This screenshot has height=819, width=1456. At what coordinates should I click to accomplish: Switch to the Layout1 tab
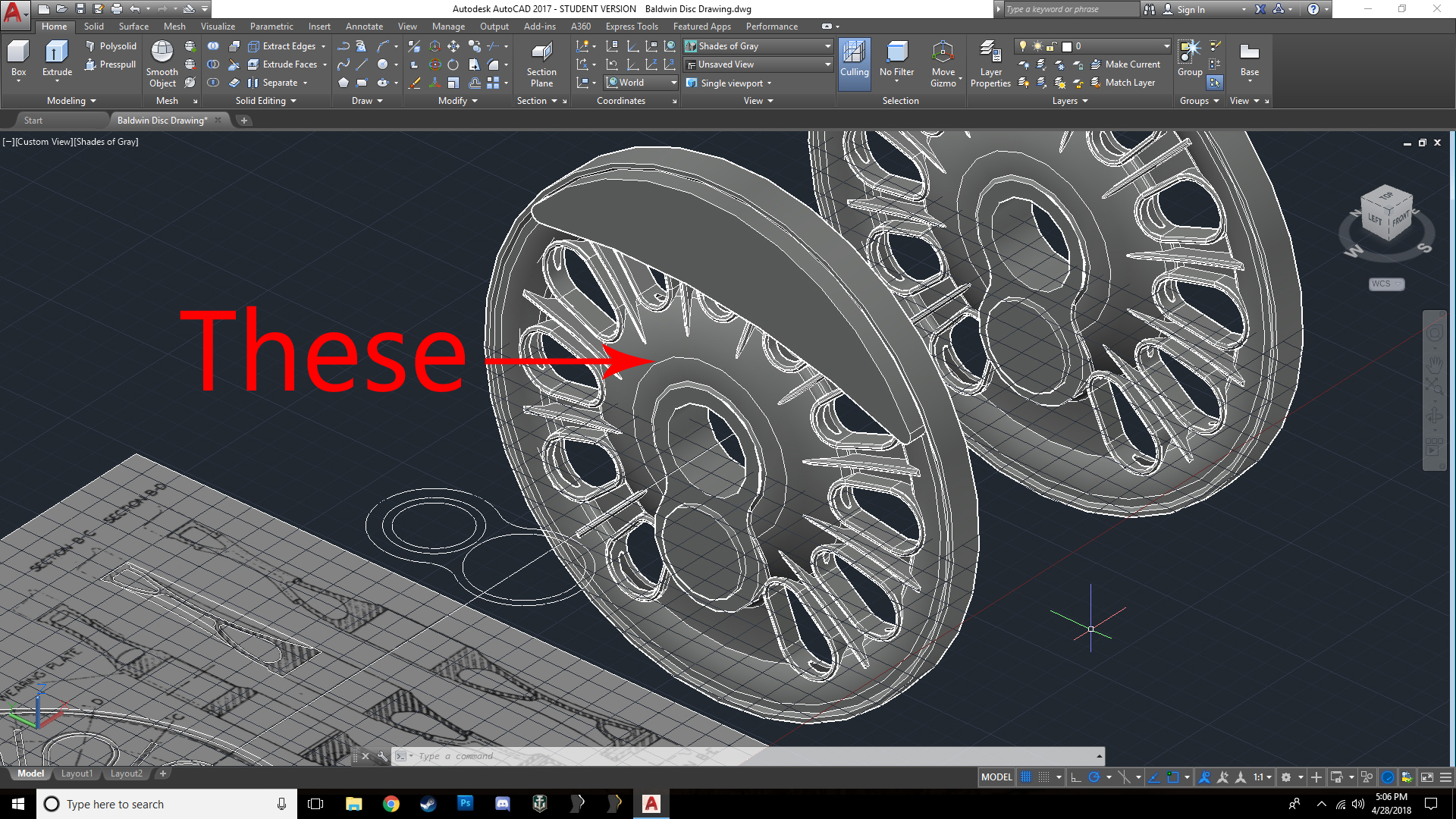tap(77, 773)
